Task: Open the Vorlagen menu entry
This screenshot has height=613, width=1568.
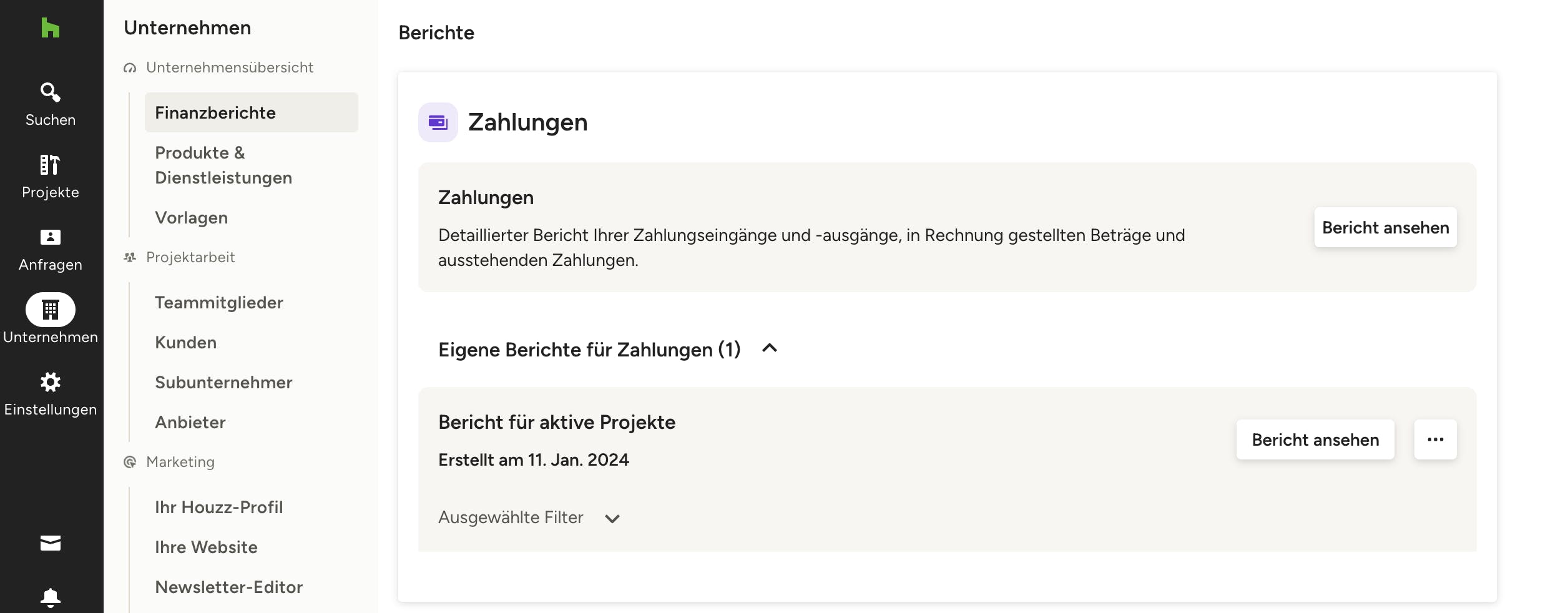Action: click(x=191, y=217)
